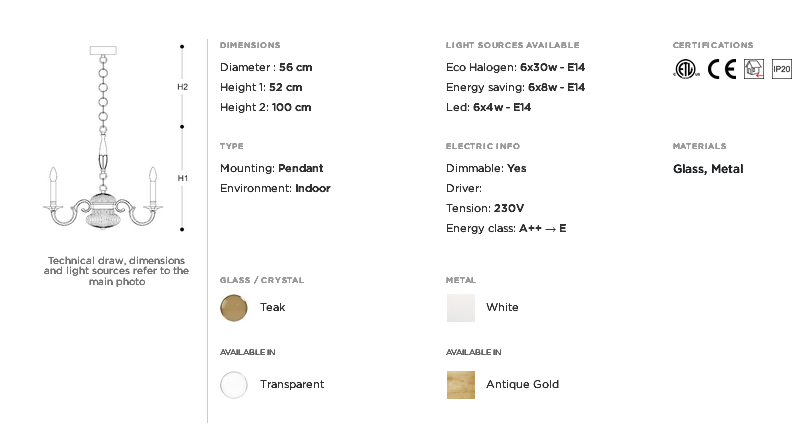The width and height of the screenshot is (805, 426).
Task: Select the Teak glass color swatch
Action: click(234, 308)
